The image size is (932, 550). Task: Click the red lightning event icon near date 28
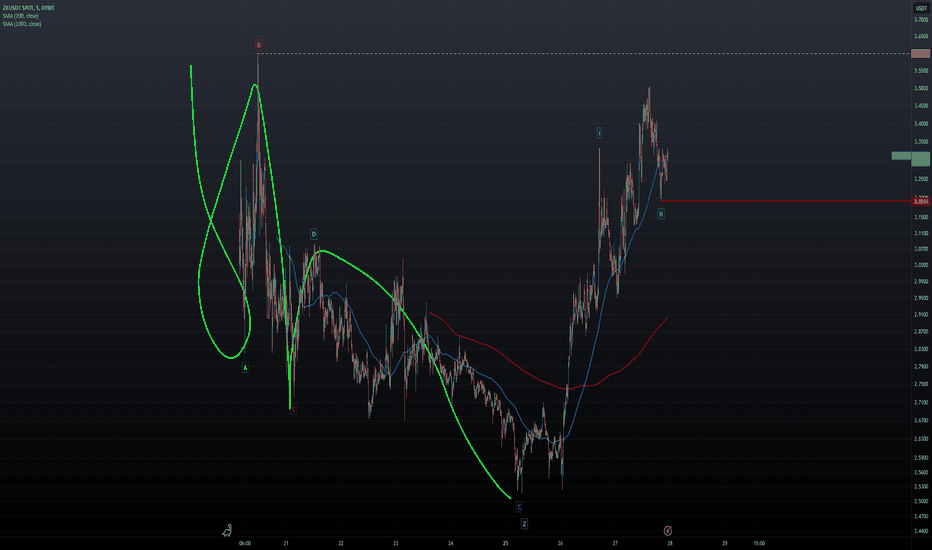click(667, 530)
